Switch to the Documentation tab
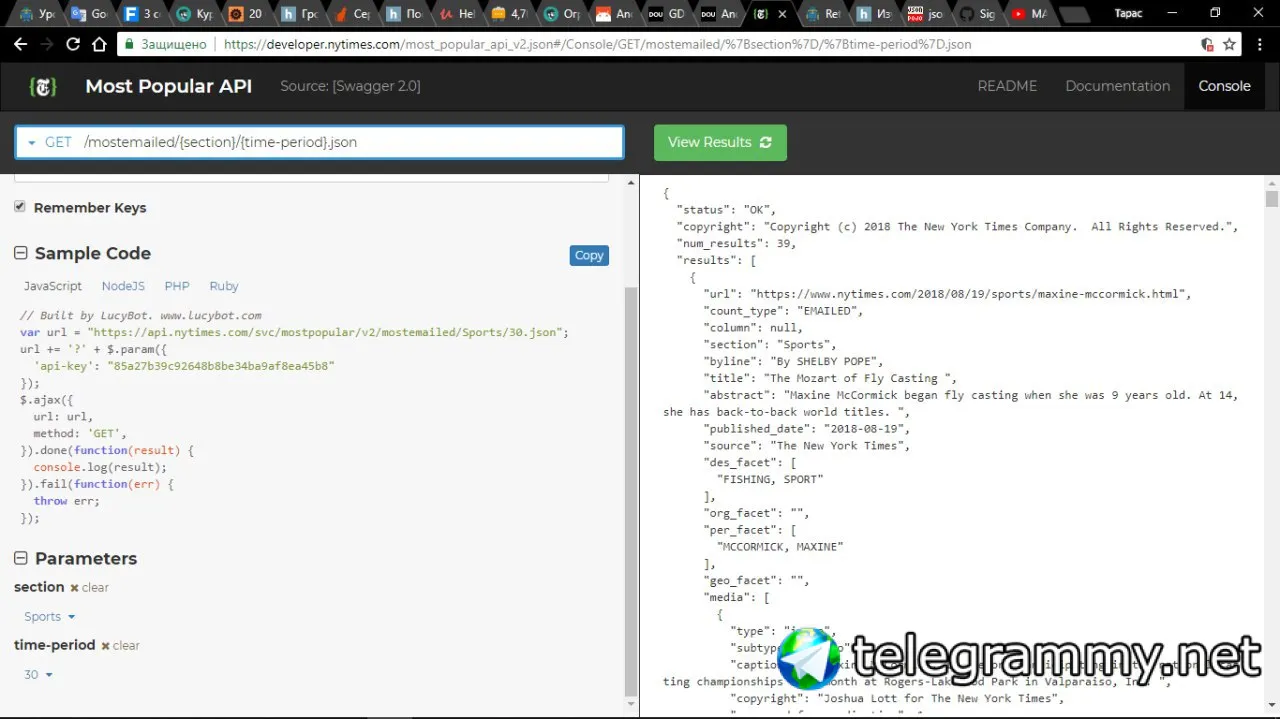This screenshot has width=1280, height=719. click(x=1117, y=86)
